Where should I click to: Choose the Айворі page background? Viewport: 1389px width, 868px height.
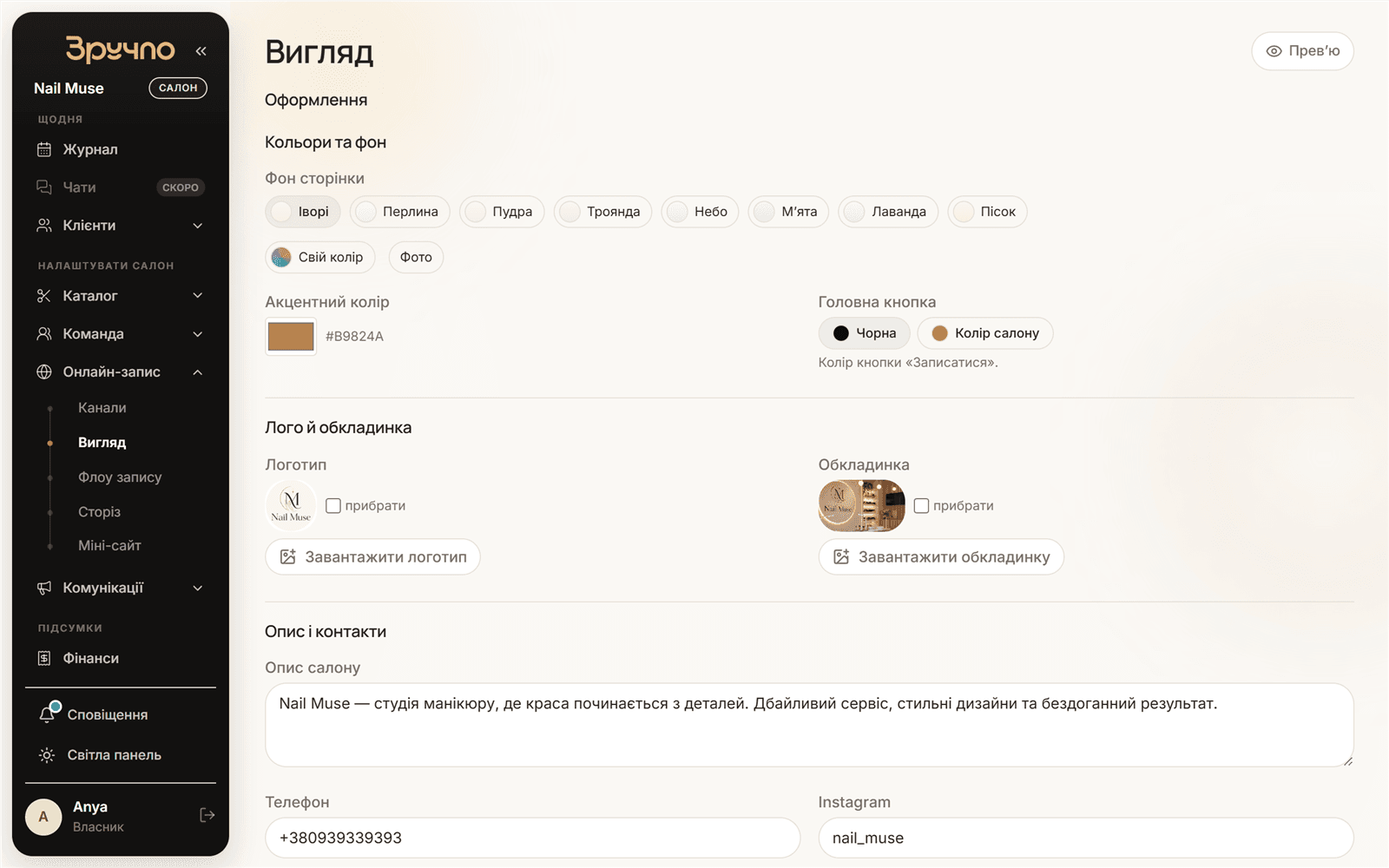[x=303, y=212]
